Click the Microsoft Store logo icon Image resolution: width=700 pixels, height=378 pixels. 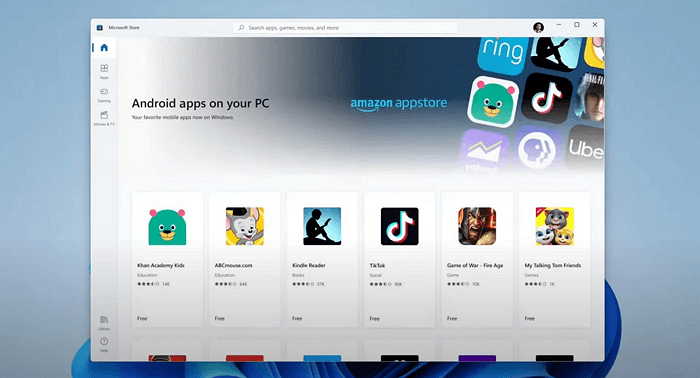click(100, 28)
